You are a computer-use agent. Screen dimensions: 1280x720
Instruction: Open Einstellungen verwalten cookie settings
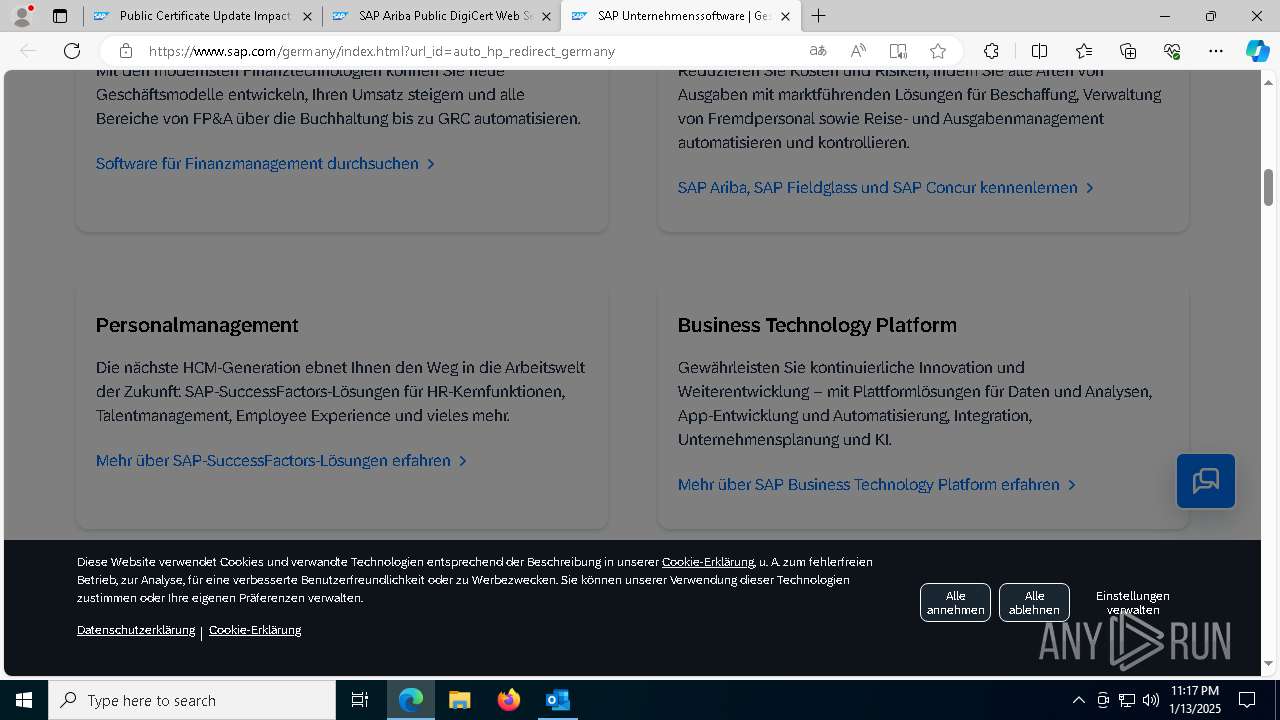pos(1133,602)
